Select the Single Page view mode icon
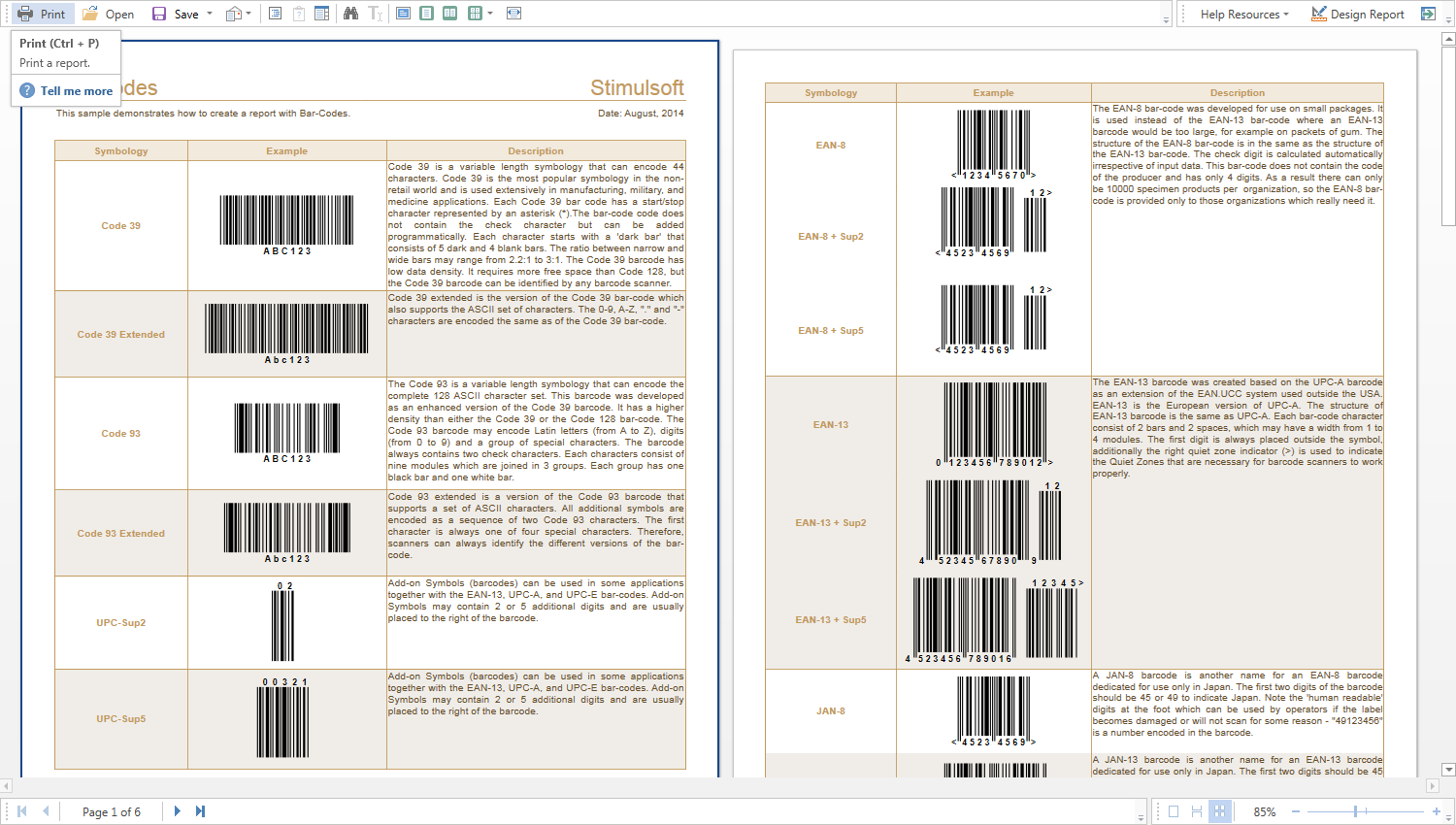 [x=403, y=14]
